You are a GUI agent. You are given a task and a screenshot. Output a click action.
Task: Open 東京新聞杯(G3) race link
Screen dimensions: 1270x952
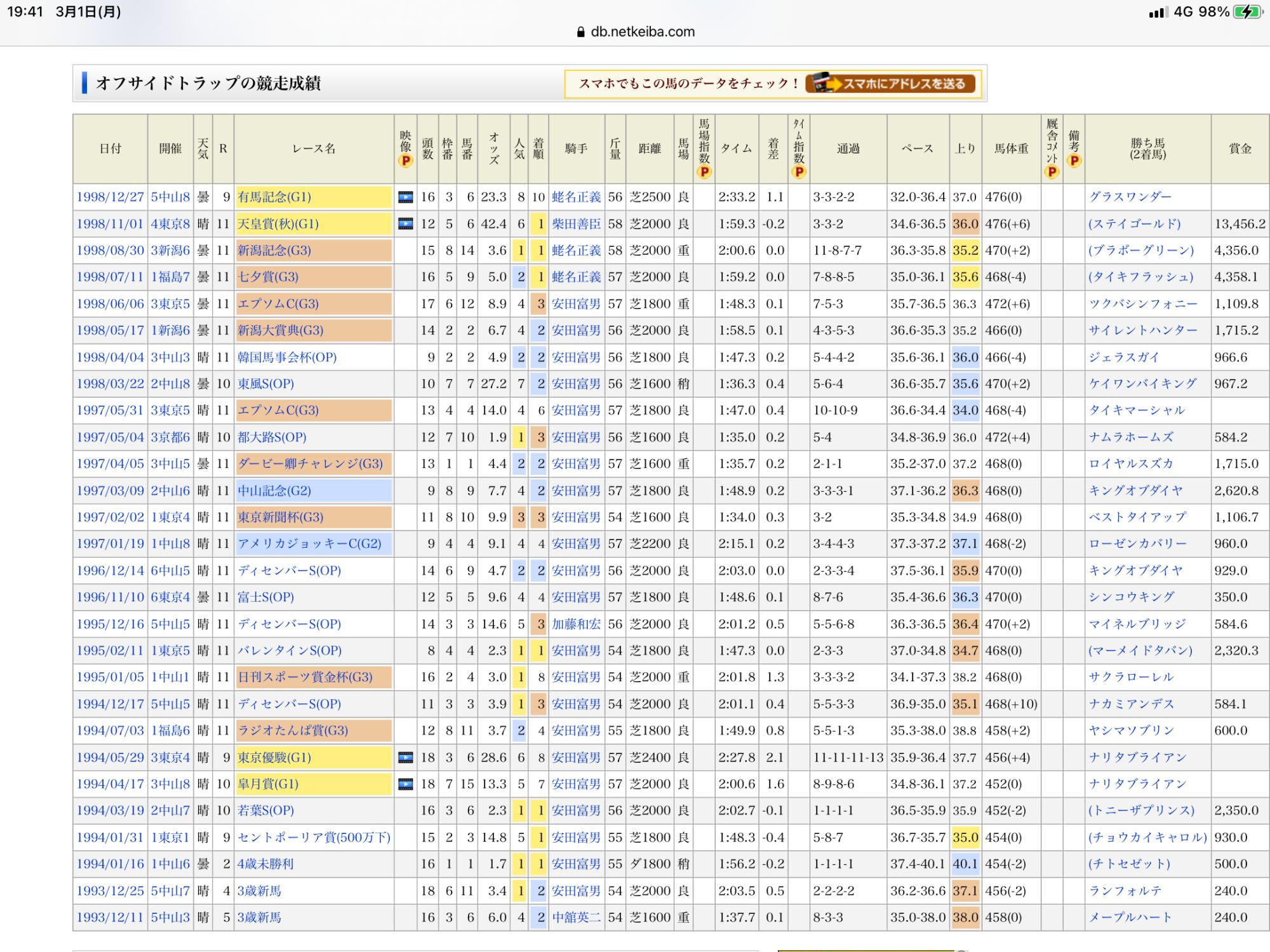coord(281,517)
